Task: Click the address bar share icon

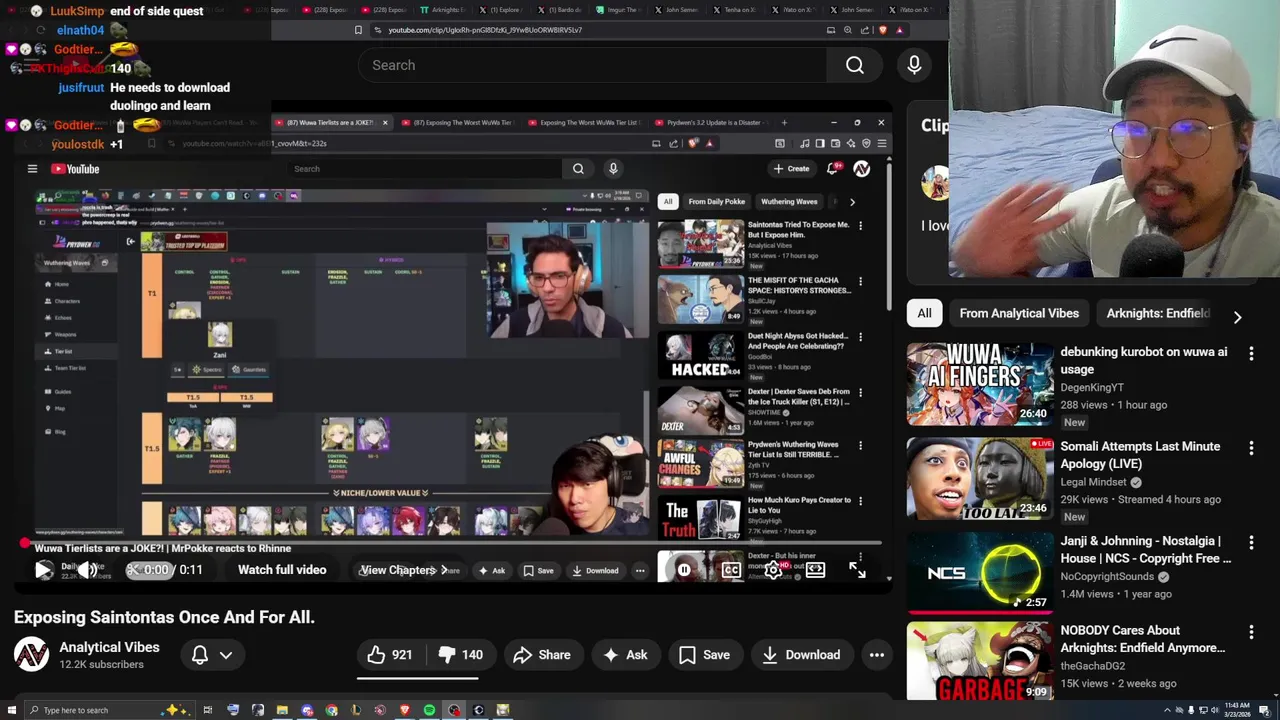Action: pyautogui.click(x=865, y=30)
